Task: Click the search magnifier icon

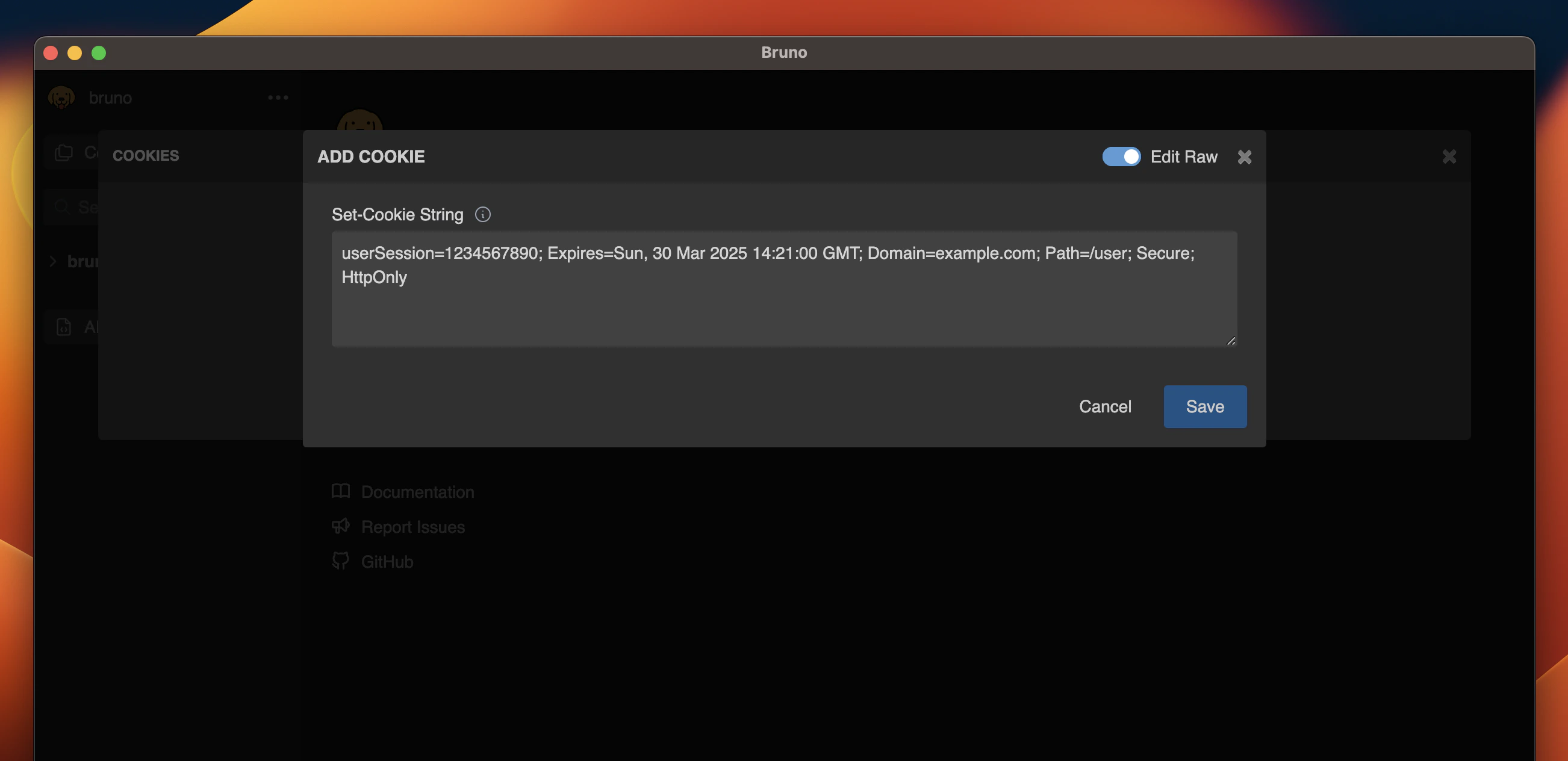Action: pyautogui.click(x=61, y=207)
